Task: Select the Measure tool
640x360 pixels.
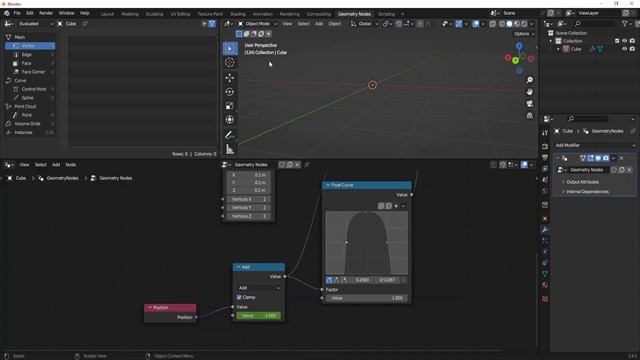Action: pos(230,149)
